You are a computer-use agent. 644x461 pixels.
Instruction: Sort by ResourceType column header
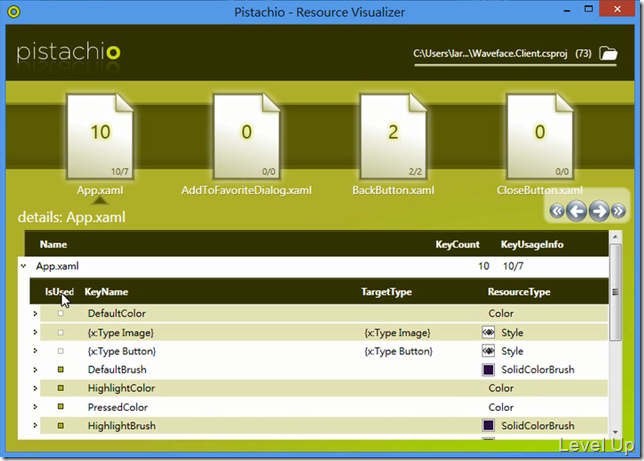pos(519,292)
